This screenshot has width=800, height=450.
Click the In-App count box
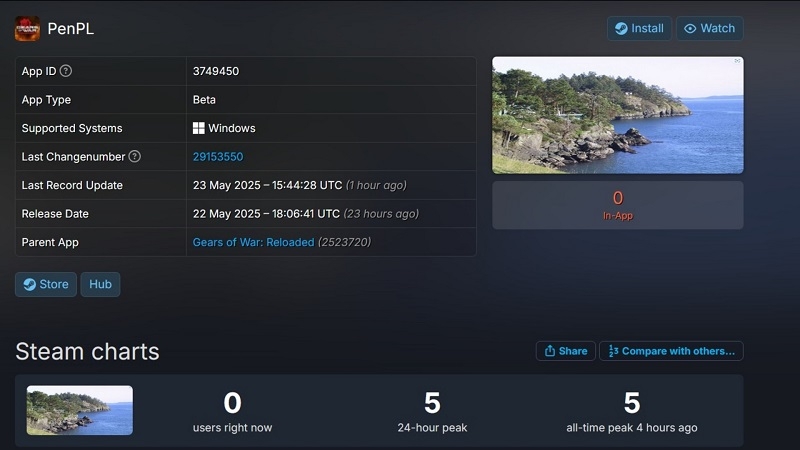coord(617,205)
